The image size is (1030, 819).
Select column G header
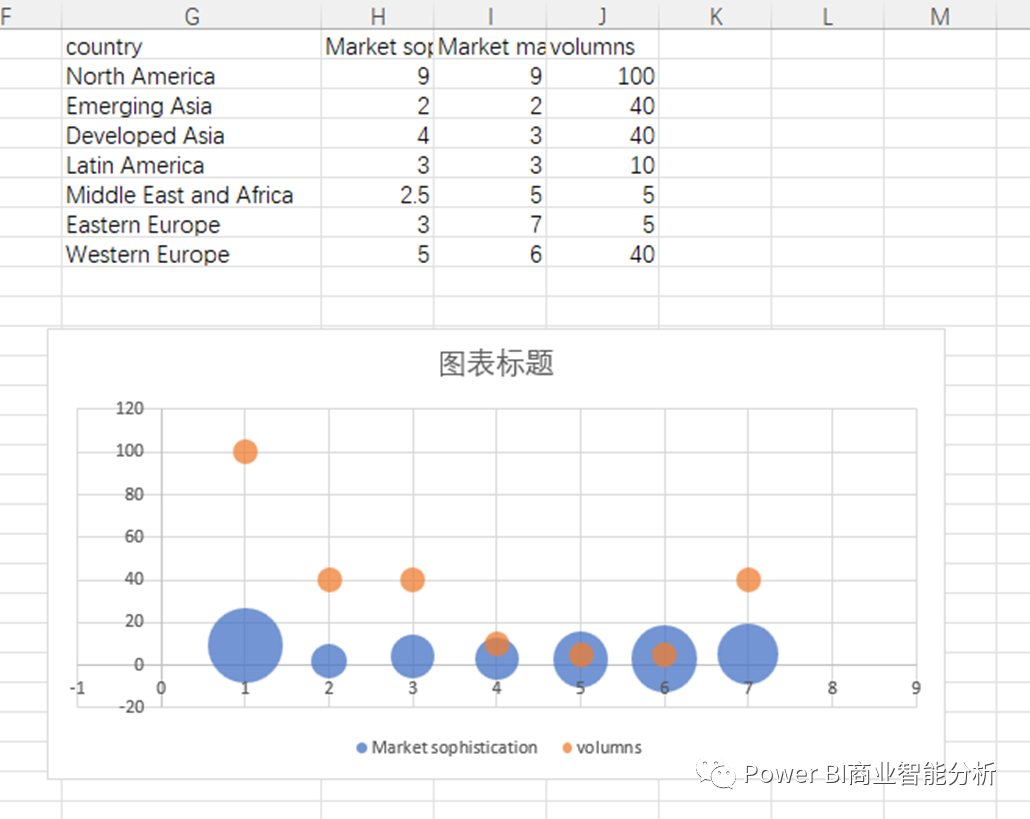pos(192,15)
